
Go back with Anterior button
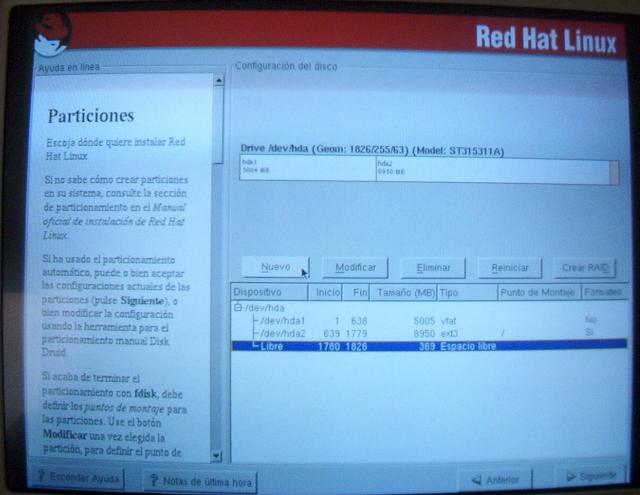[496, 480]
